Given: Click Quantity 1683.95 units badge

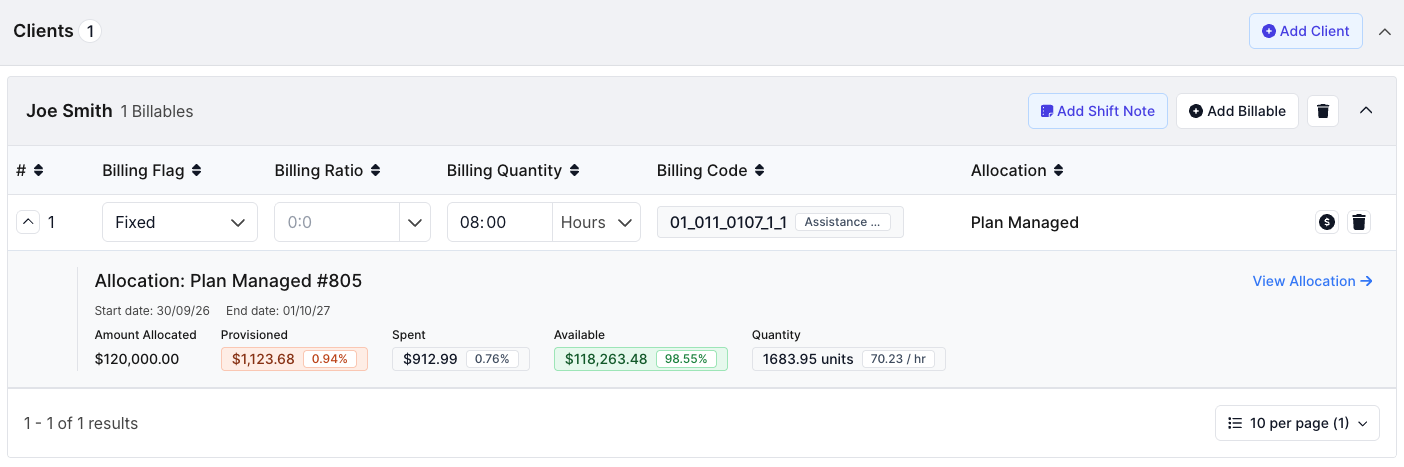Looking at the screenshot, I should pos(849,359).
